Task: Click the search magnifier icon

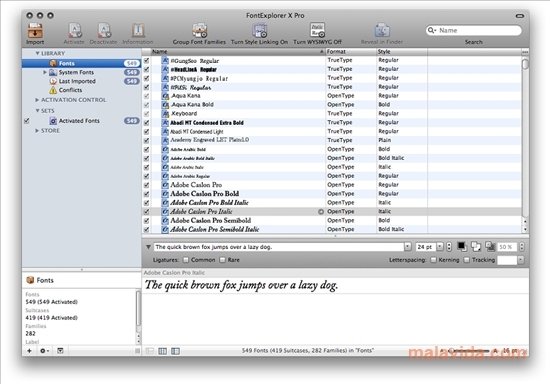Action: click(x=431, y=30)
